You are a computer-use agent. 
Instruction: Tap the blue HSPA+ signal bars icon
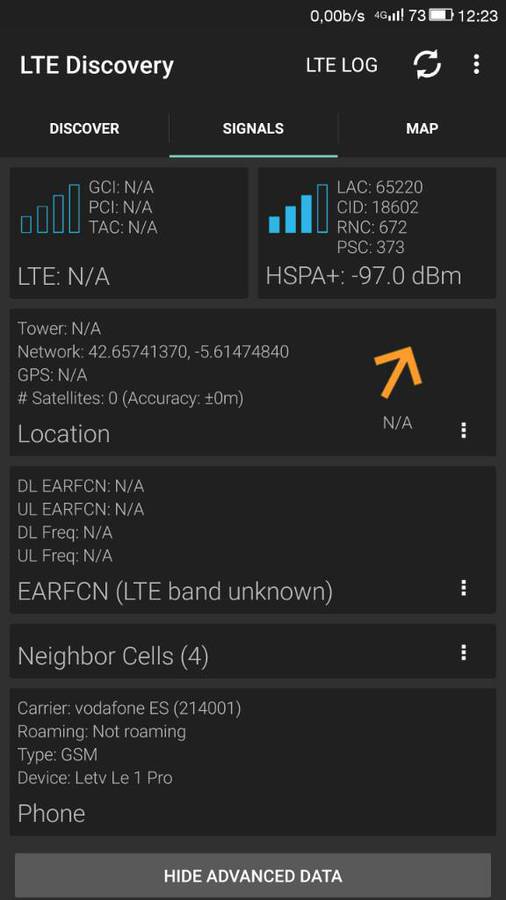point(299,208)
